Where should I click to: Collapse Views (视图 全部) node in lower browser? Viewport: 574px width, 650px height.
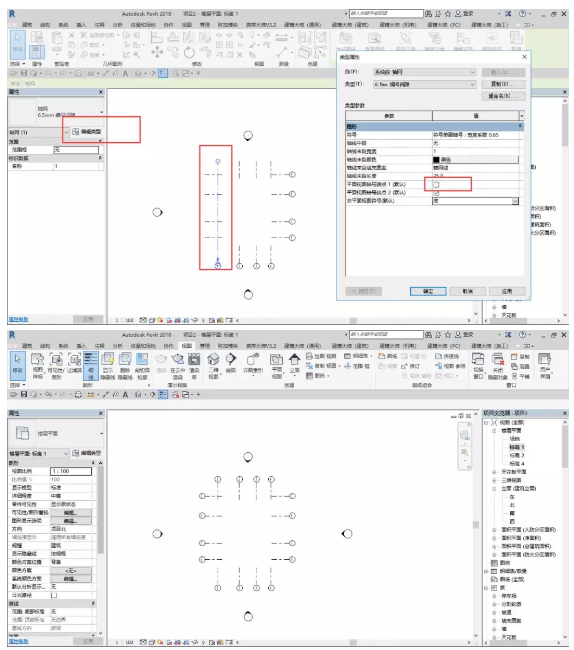pyautogui.click(x=487, y=422)
